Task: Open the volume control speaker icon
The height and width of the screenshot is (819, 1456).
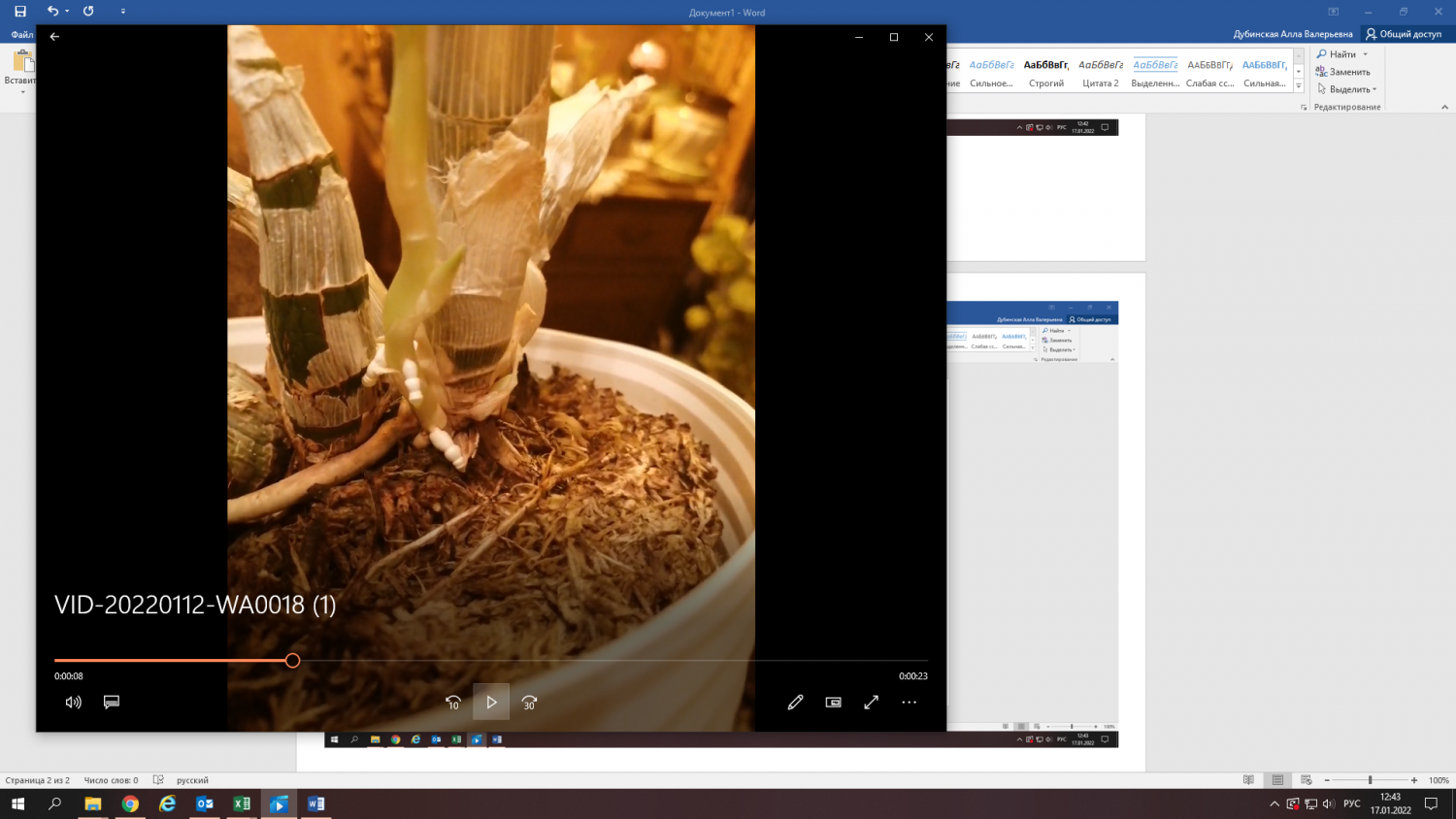Action: [x=74, y=702]
